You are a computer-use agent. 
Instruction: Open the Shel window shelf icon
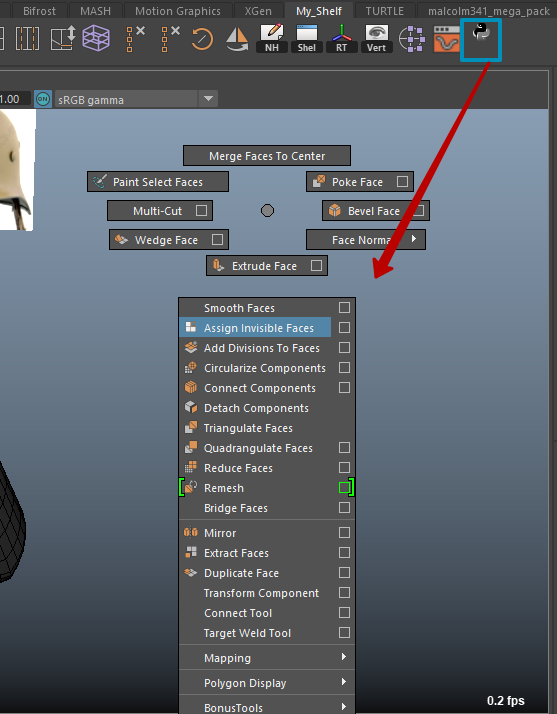tap(307, 39)
